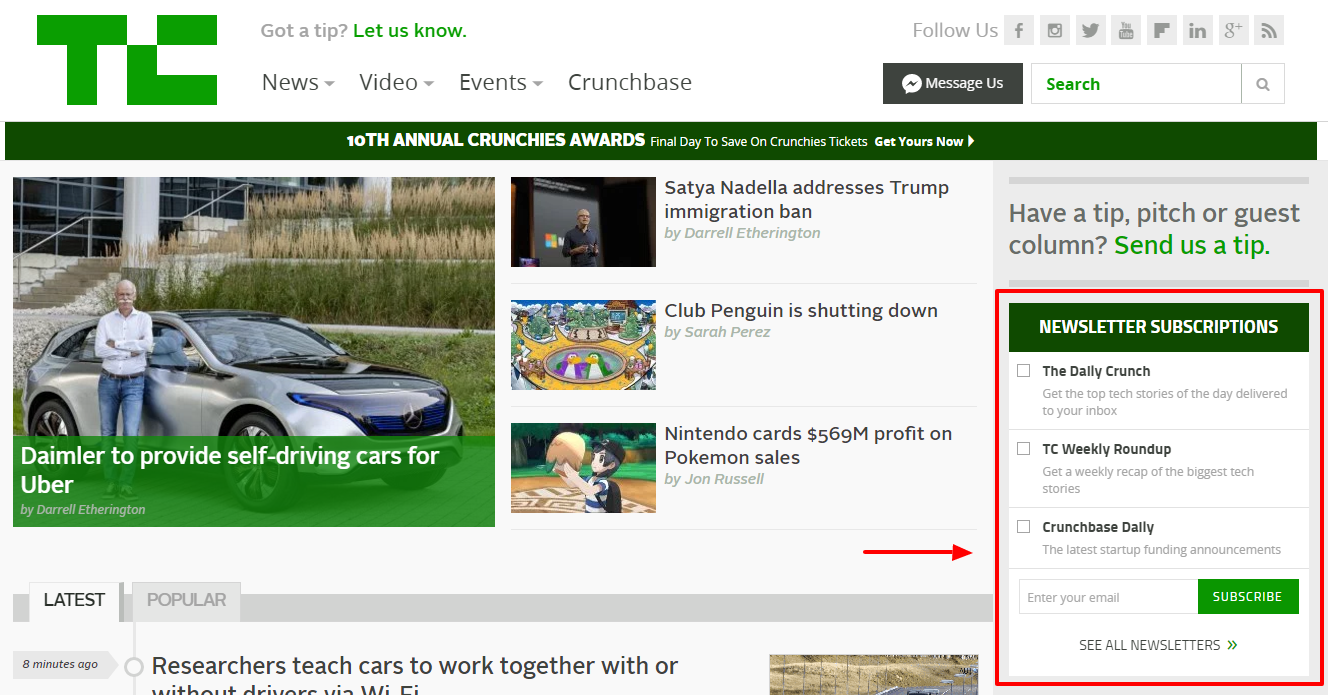The height and width of the screenshot is (695, 1328).
Task: Open Club Penguin is shutting down headline
Action: 801,310
